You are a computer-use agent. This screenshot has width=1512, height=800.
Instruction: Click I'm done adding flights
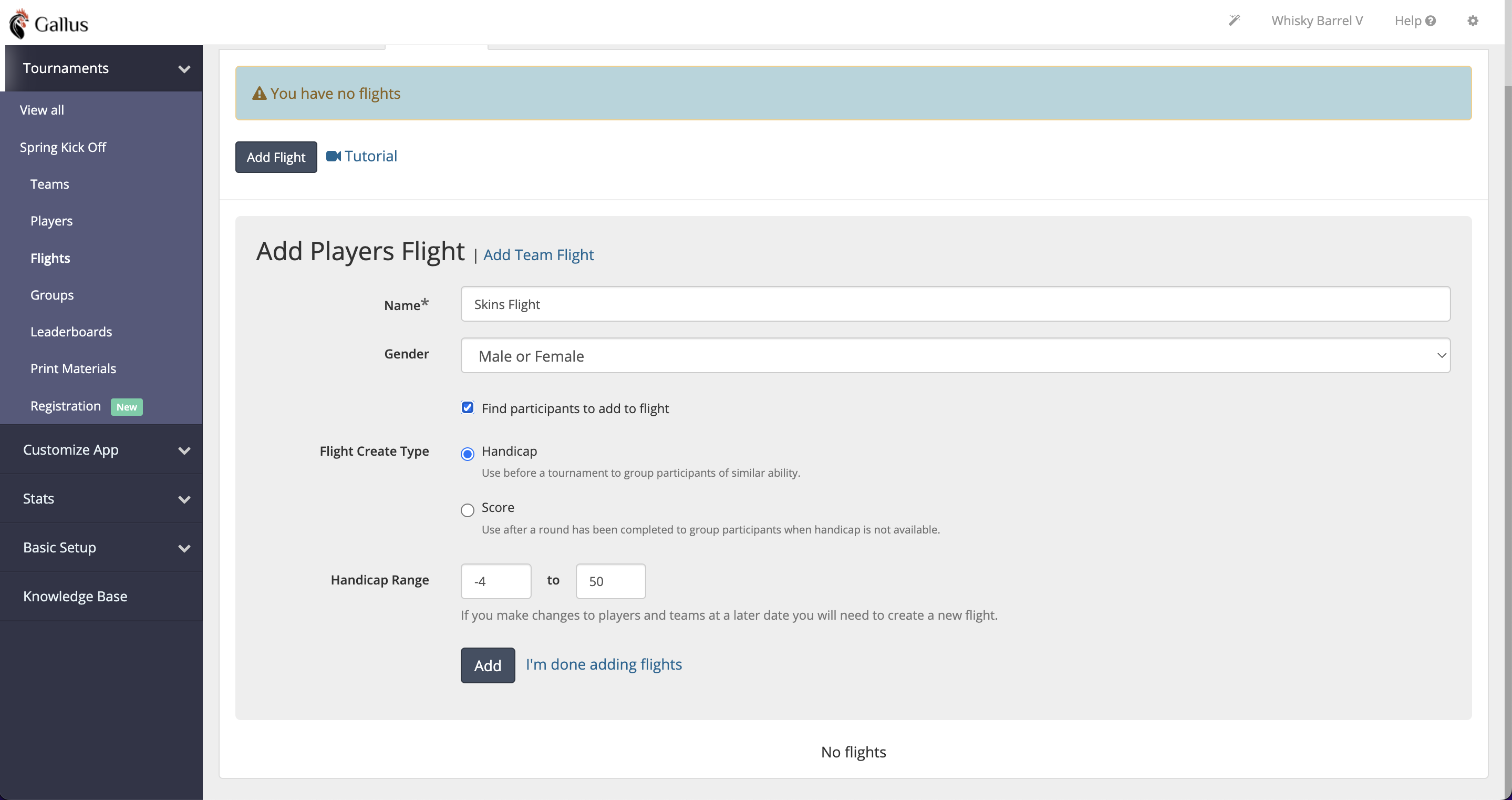[x=604, y=664]
